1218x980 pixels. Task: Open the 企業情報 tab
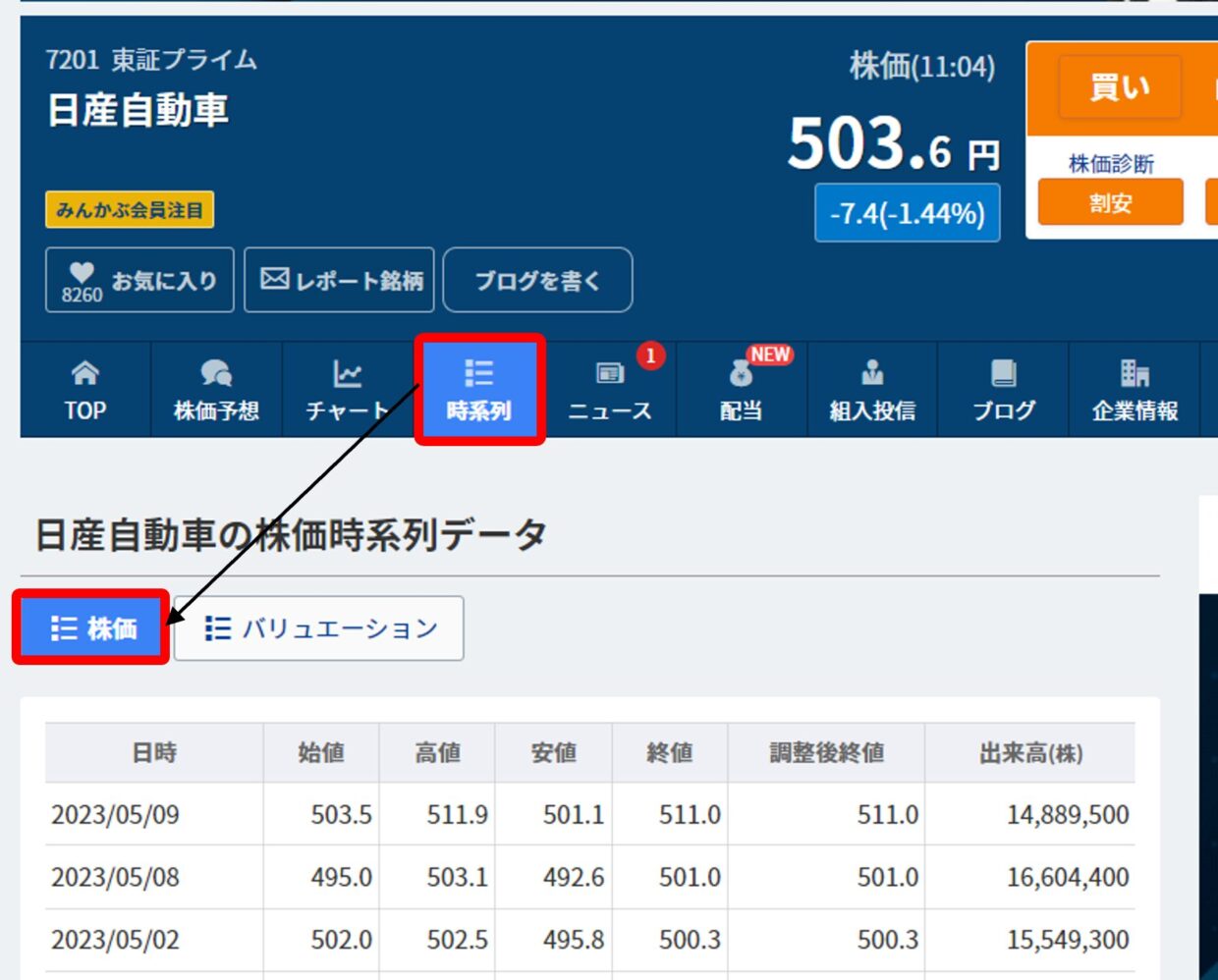[1135, 389]
